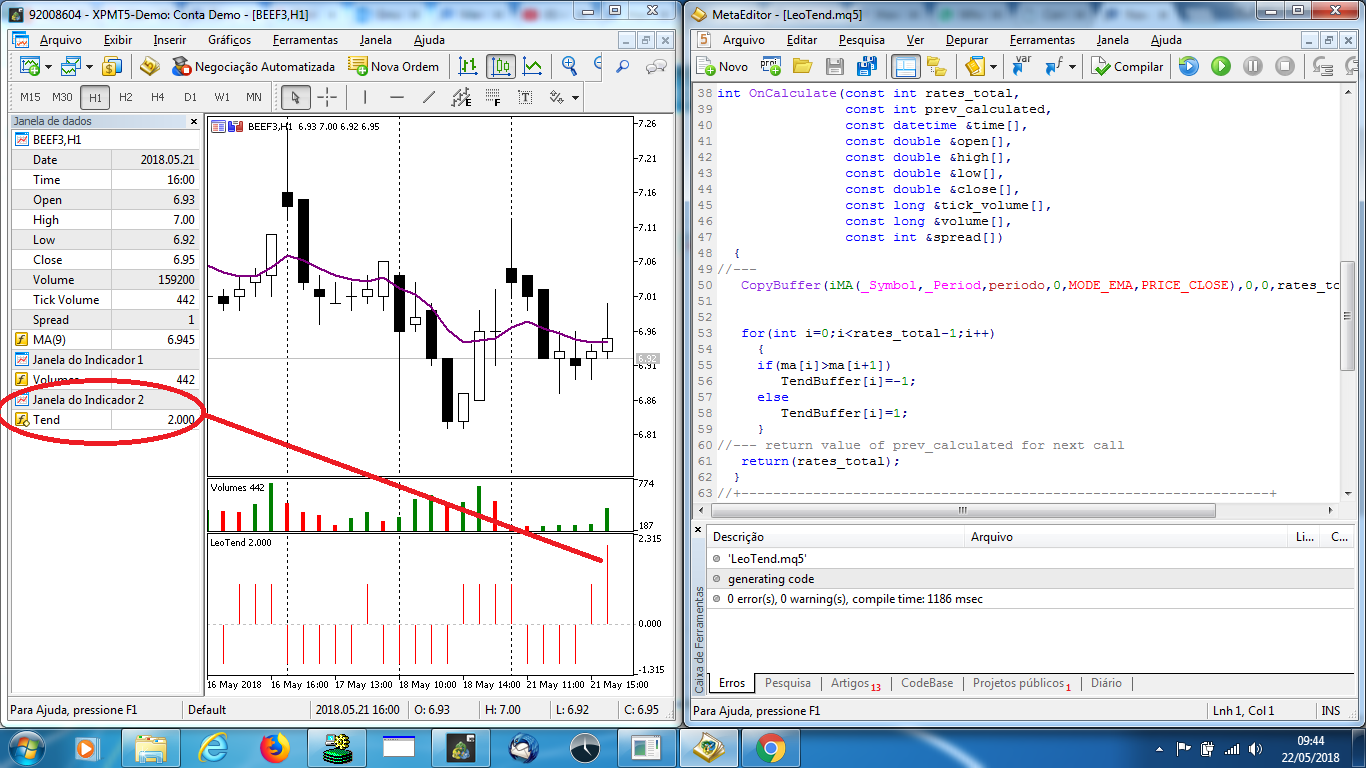Open the styler book icon
This screenshot has width=1366, height=768.
(975, 66)
